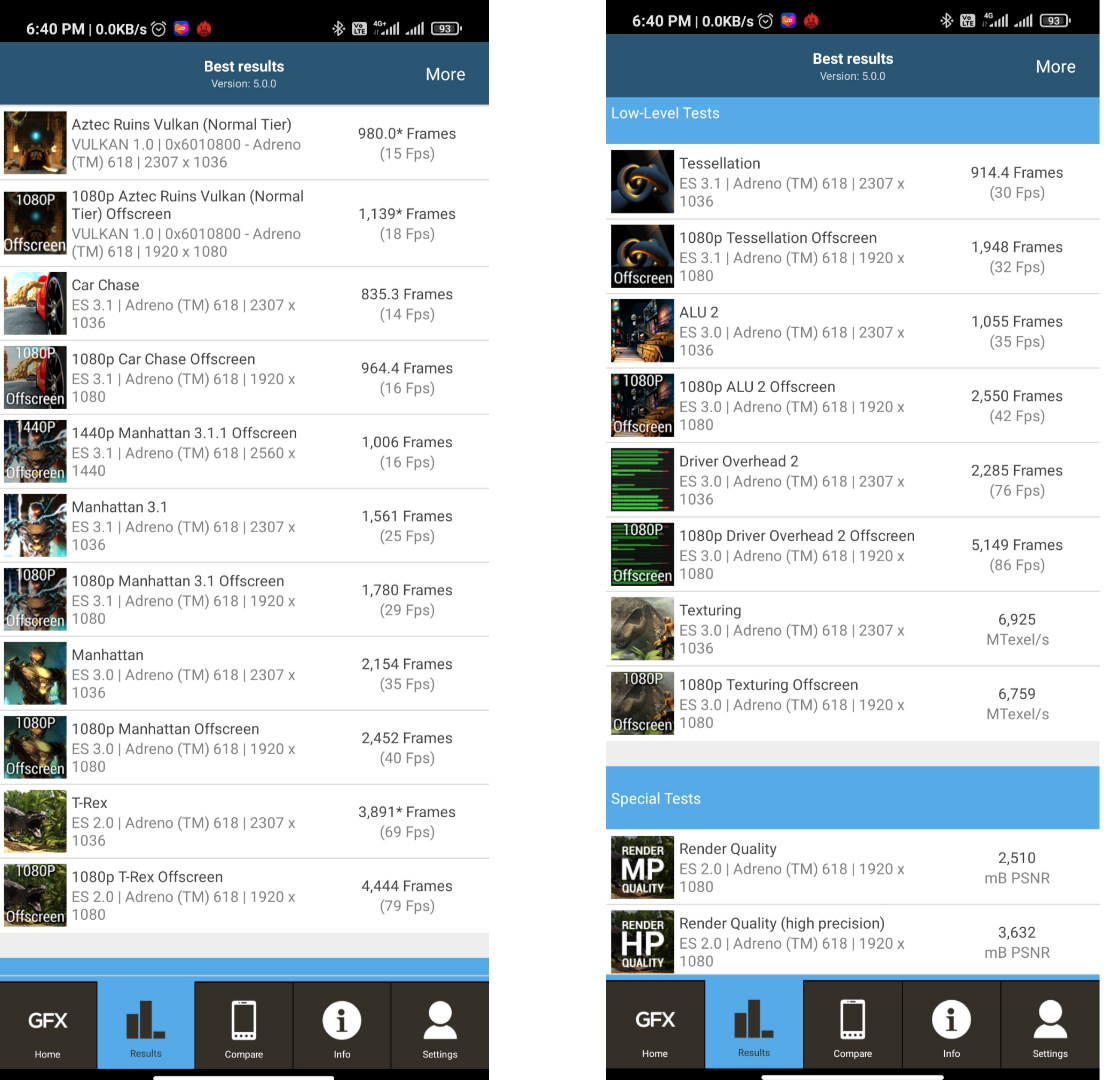Select Results tab in right phone

pyautogui.click(x=754, y=1024)
